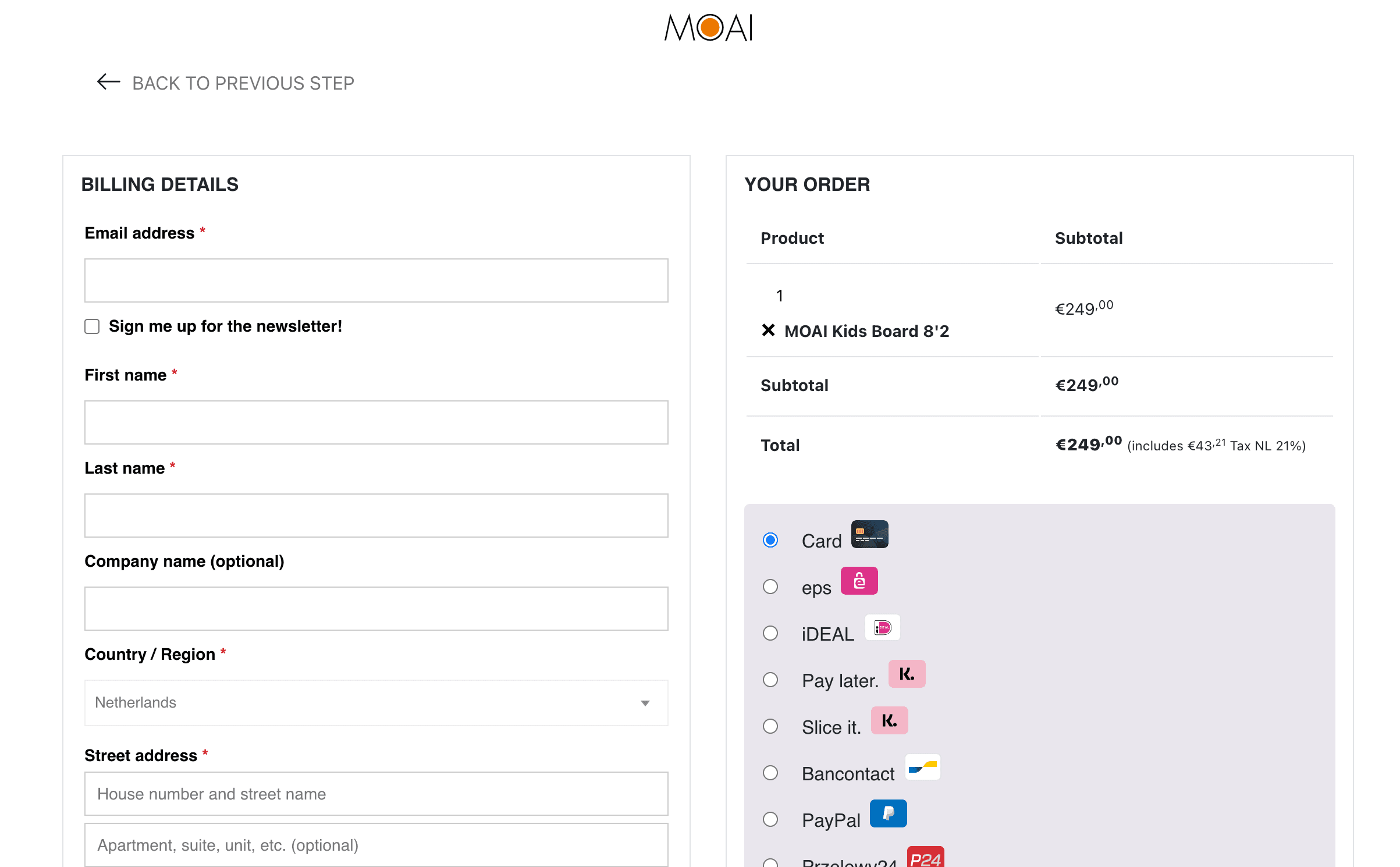Click the credit card icon
Screen dimensions: 1400x867
pyautogui.click(x=869, y=534)
